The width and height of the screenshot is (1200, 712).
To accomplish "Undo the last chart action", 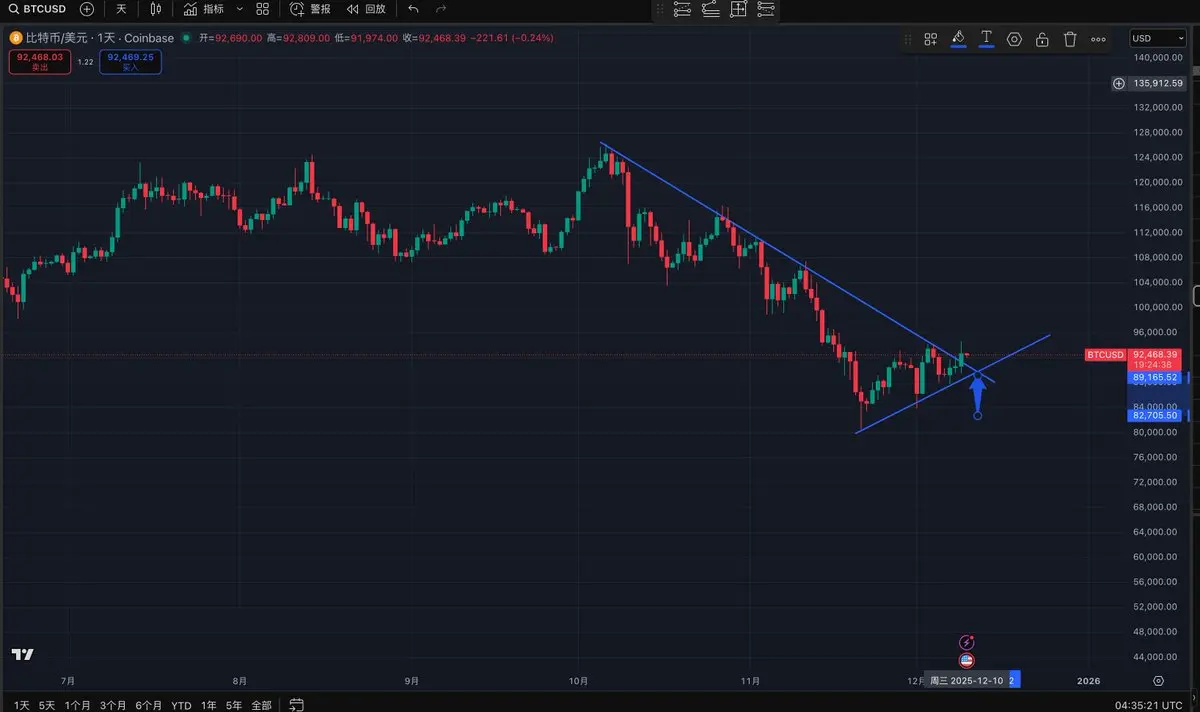I will [413, 9].
